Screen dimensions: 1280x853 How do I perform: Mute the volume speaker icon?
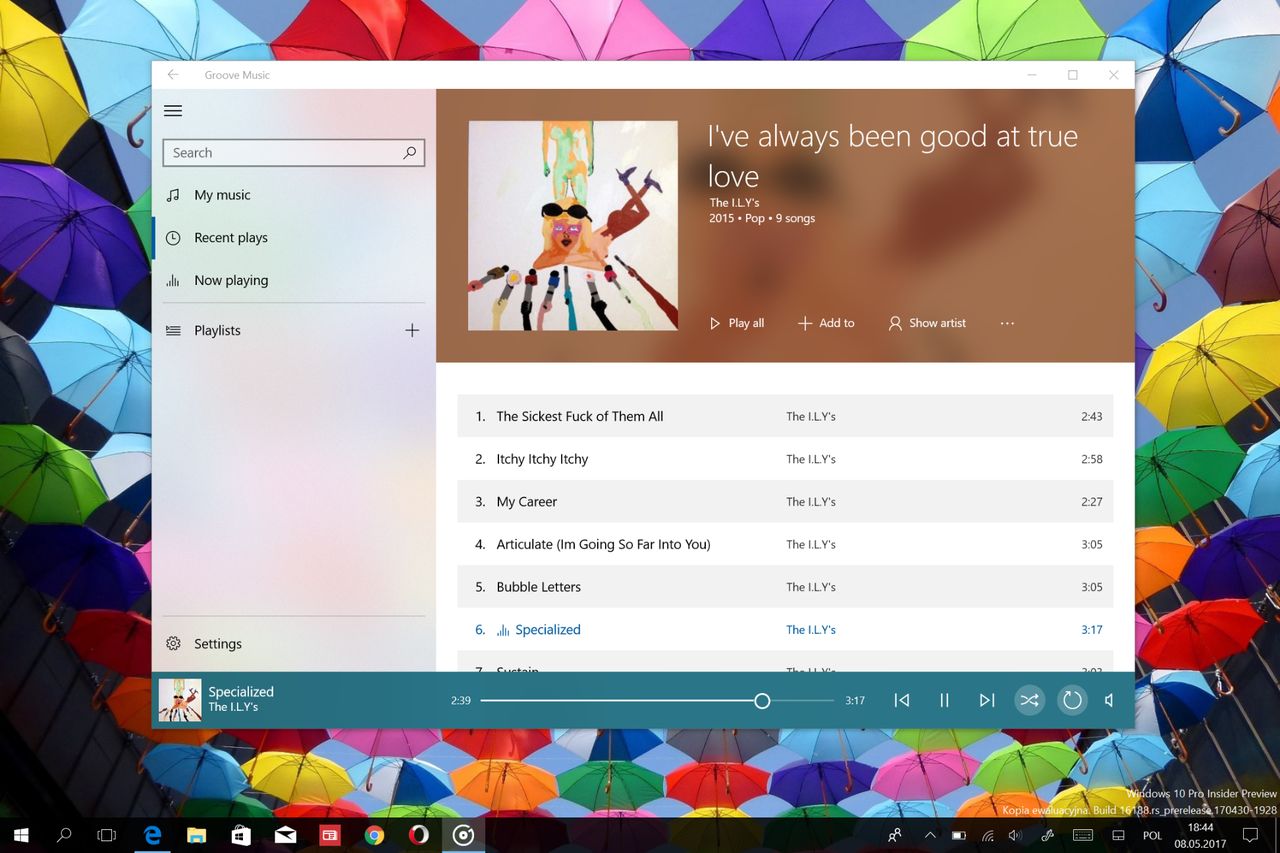1109,700
